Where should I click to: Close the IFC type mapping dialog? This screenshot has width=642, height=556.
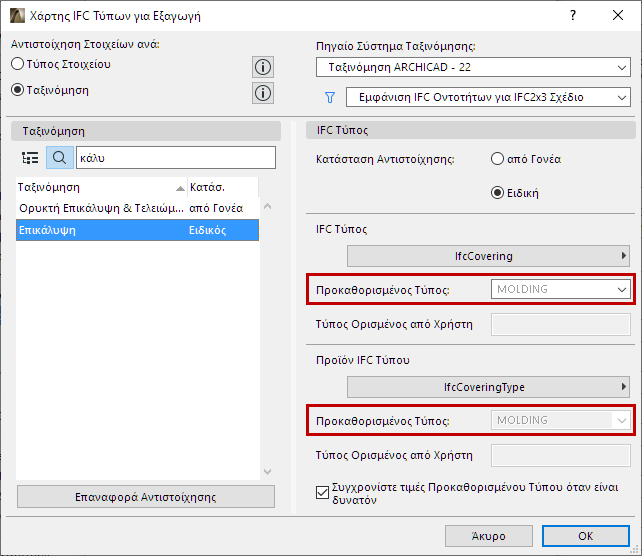point(617,16)
